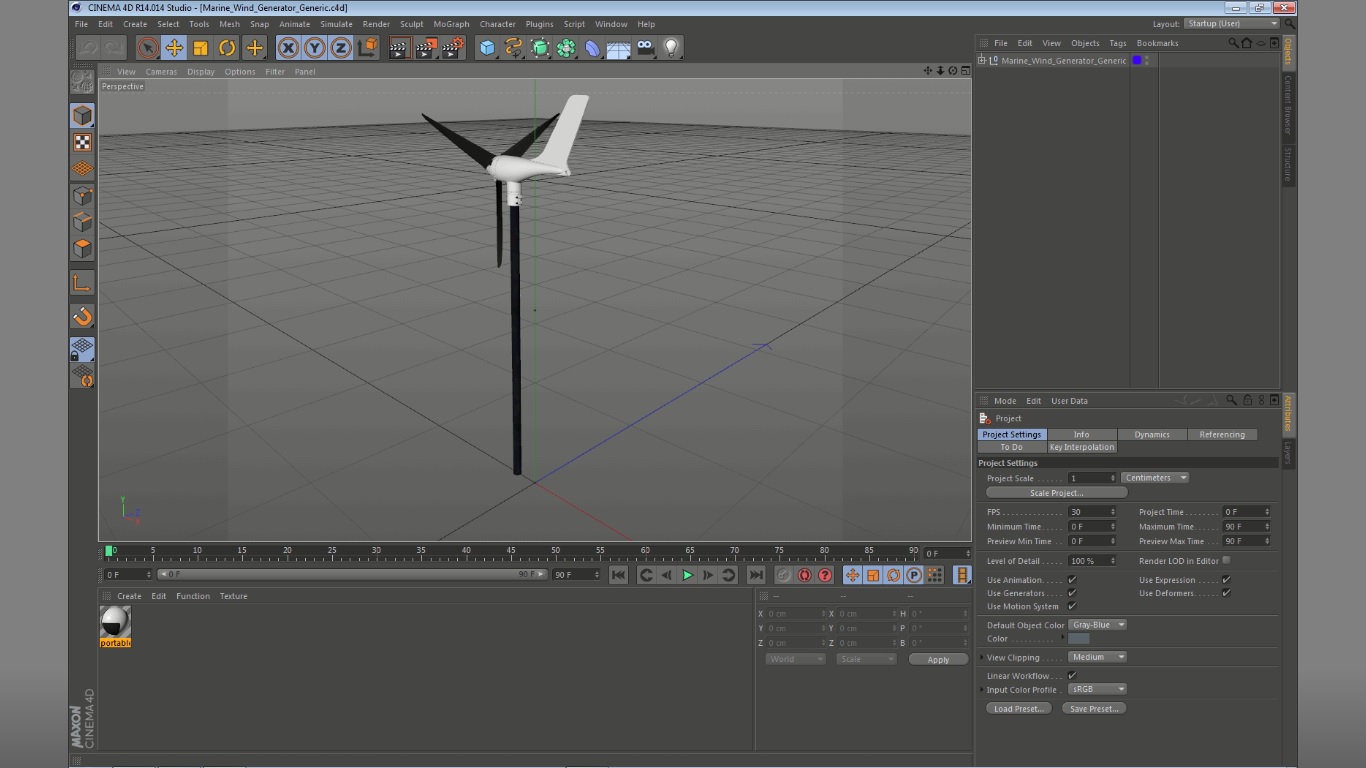Go to End of timeline
Screen dimensions: 1366x768
[x=756, y=575]
